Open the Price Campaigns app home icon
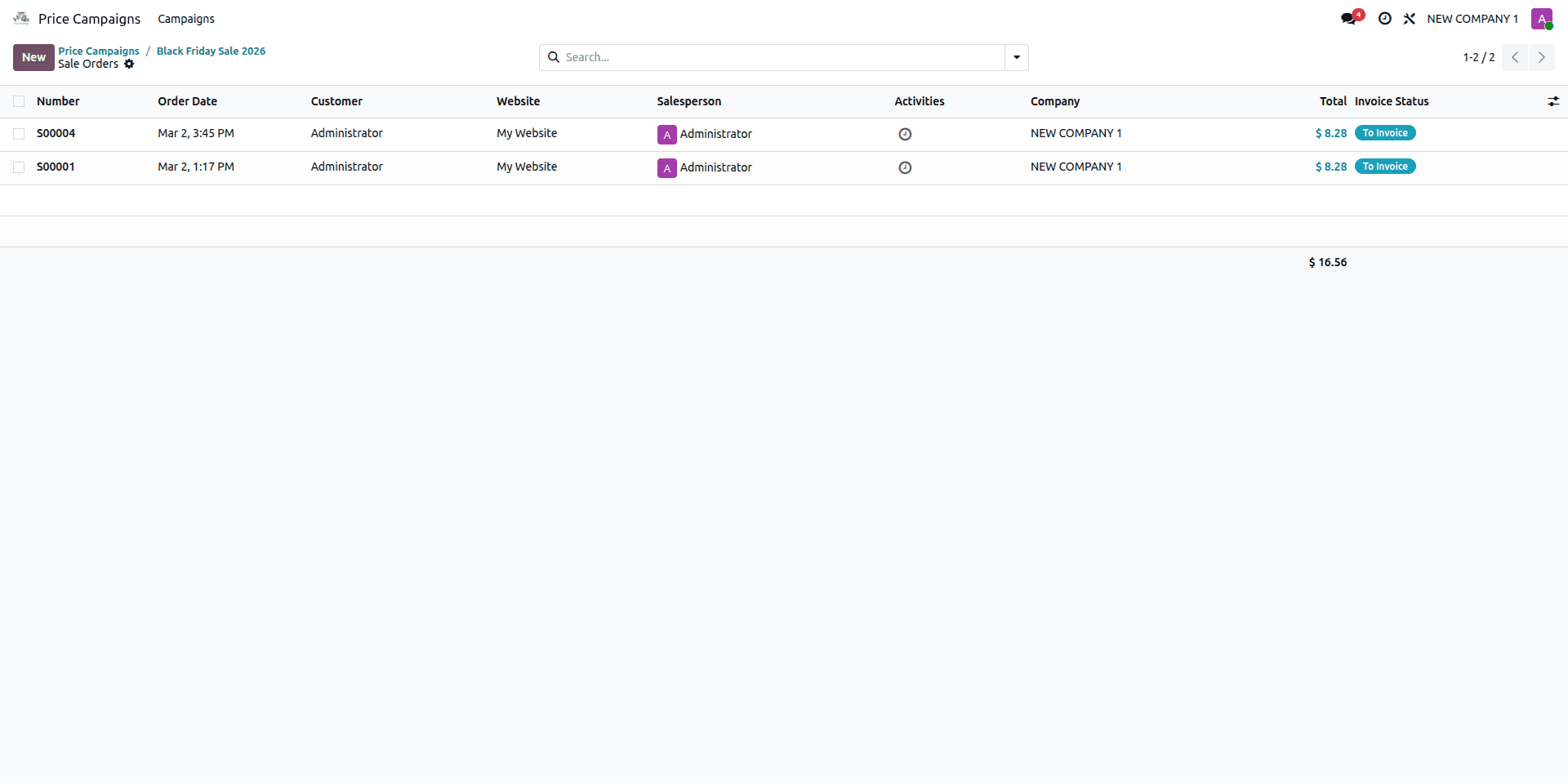Screen dimensions: 1568x783 pyautogui.click(x=21, y=18)
